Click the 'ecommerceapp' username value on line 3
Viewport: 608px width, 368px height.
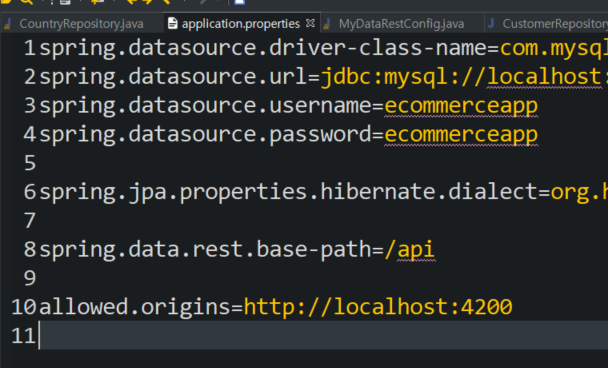click(461, 106)
